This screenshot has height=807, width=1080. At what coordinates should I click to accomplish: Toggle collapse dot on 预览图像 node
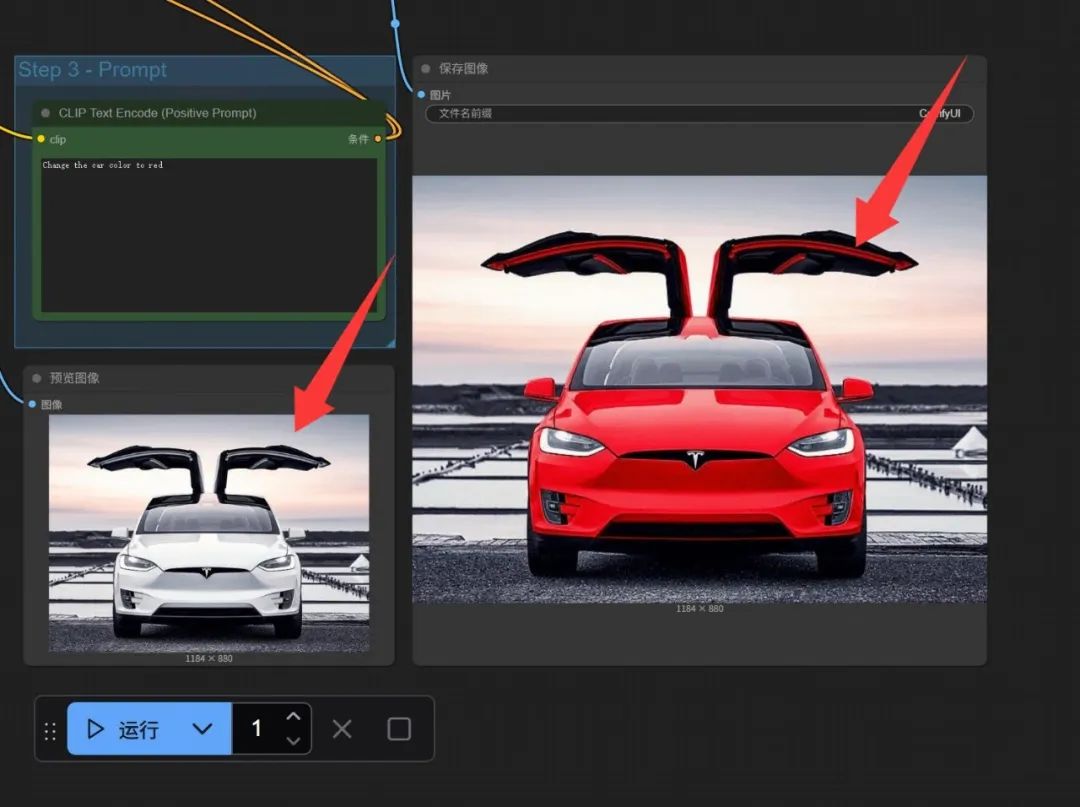[x=37, y=378]
